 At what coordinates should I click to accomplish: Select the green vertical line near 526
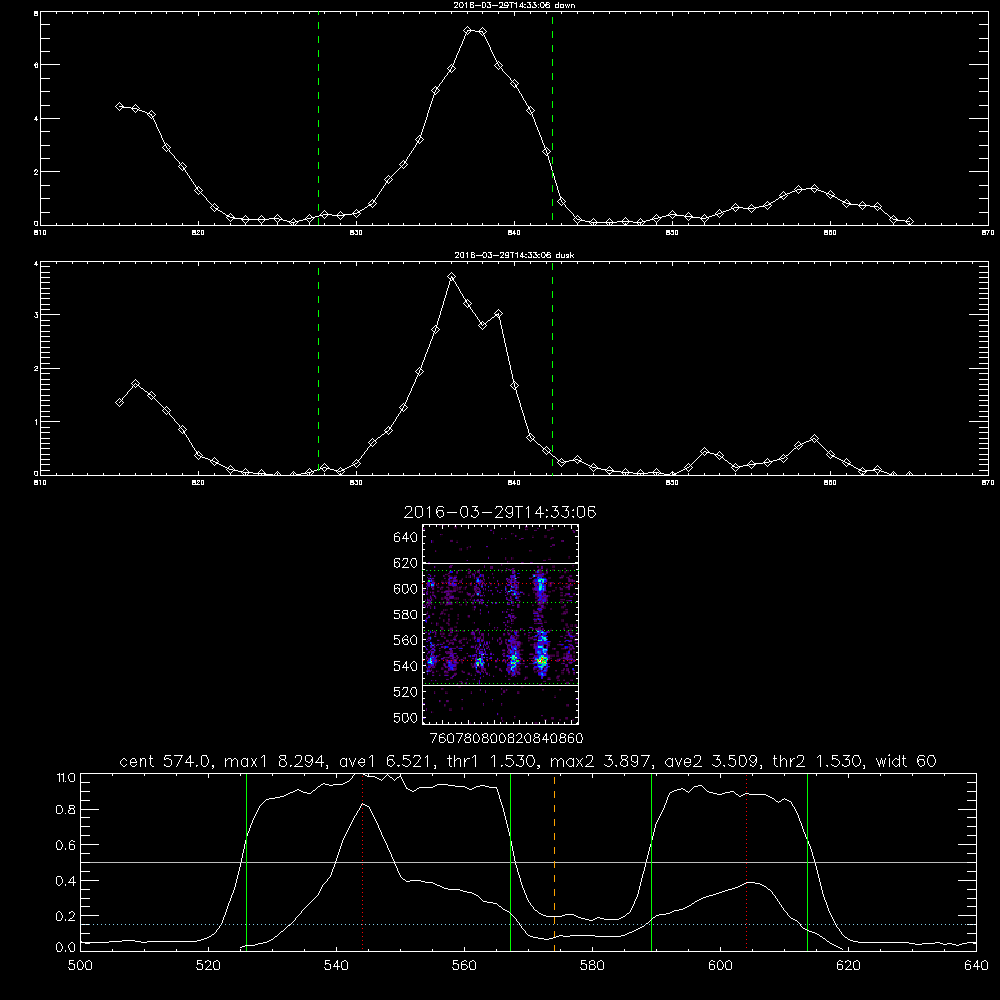point(246,862)
